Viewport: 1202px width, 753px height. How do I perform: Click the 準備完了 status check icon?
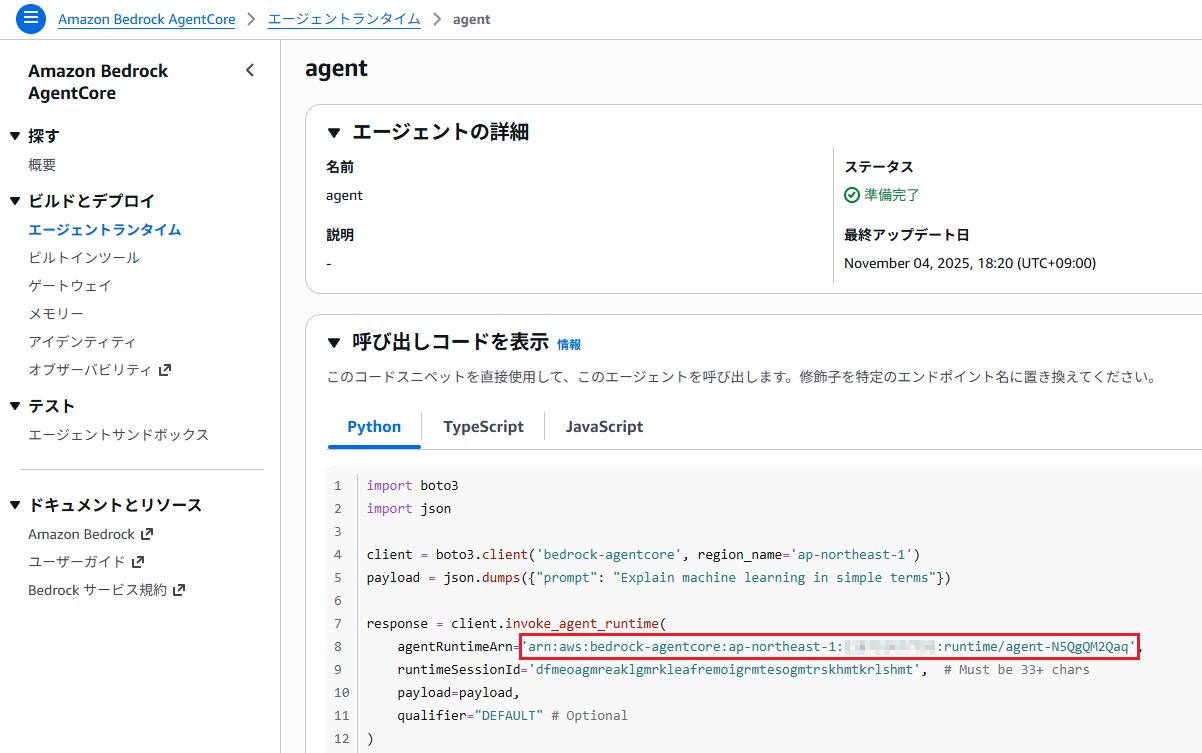[x=852, y=195]
